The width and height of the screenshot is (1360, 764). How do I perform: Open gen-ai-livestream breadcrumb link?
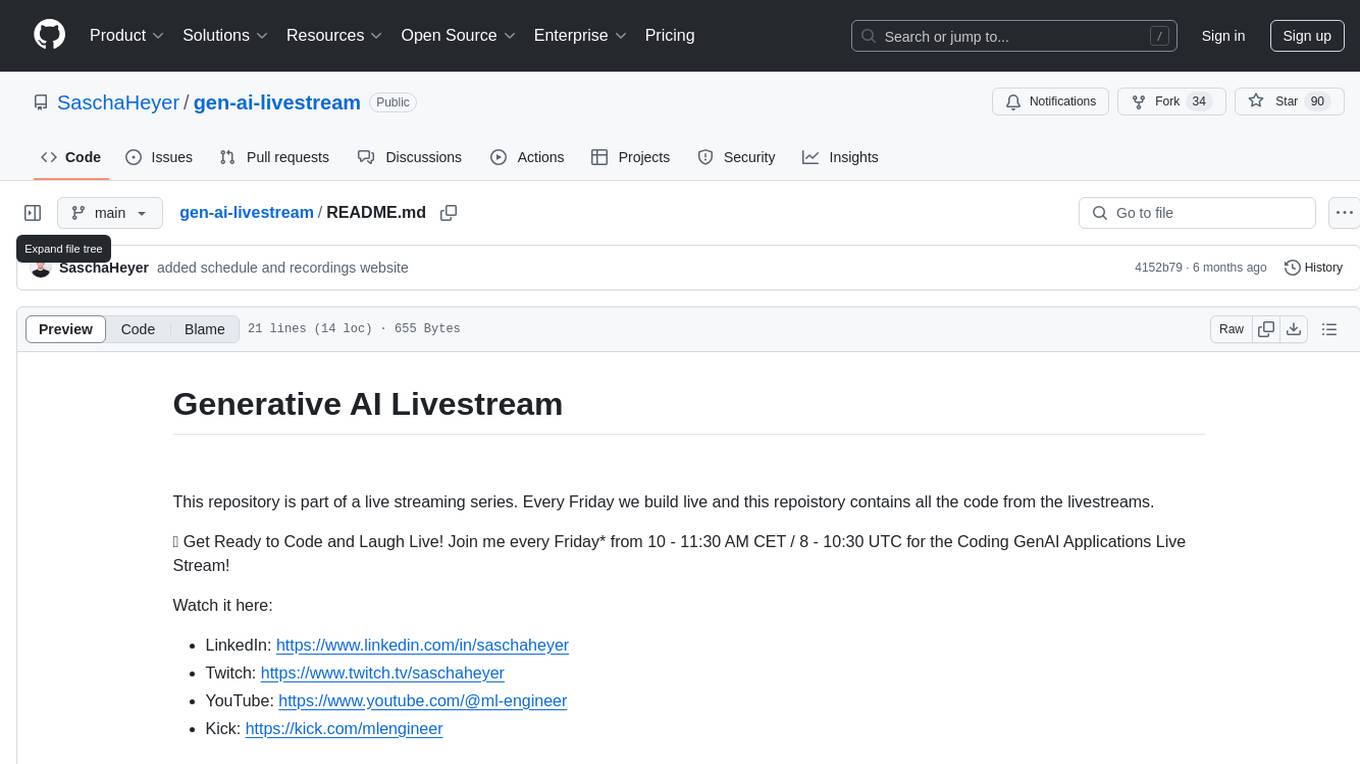click(246, 212)
